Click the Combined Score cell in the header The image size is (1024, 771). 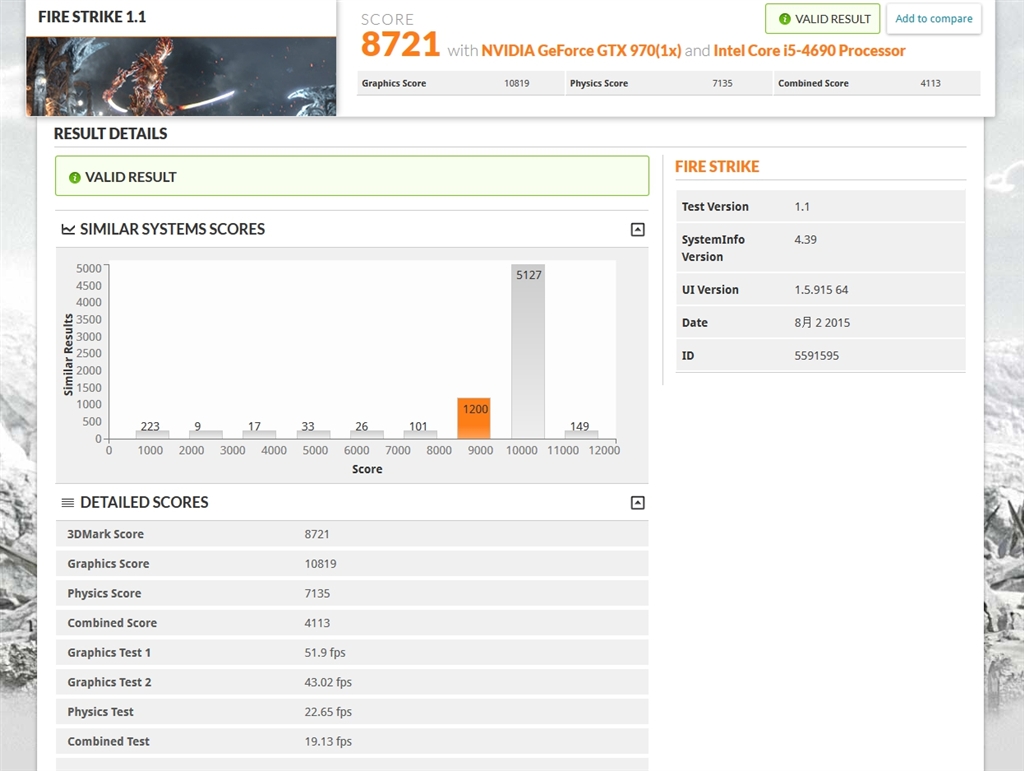point(877,83)
